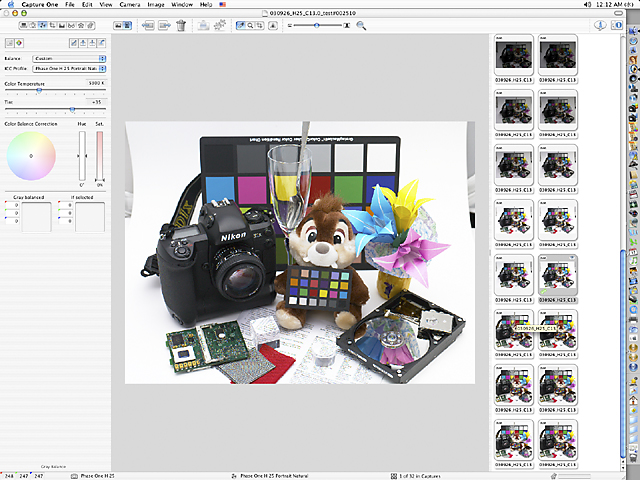
Task: Open the Apple menu
Action: [x=11, y=4]
